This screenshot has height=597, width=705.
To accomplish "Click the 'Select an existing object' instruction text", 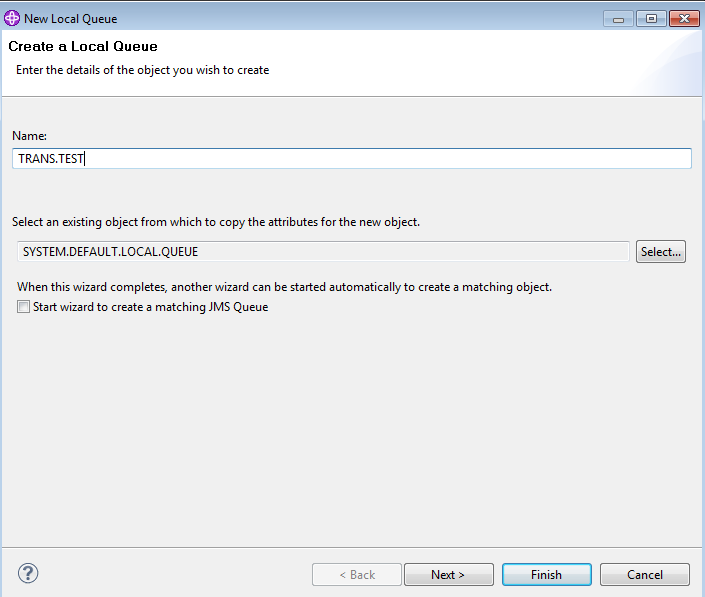I will pyautogui.click(x=216, y=222).
